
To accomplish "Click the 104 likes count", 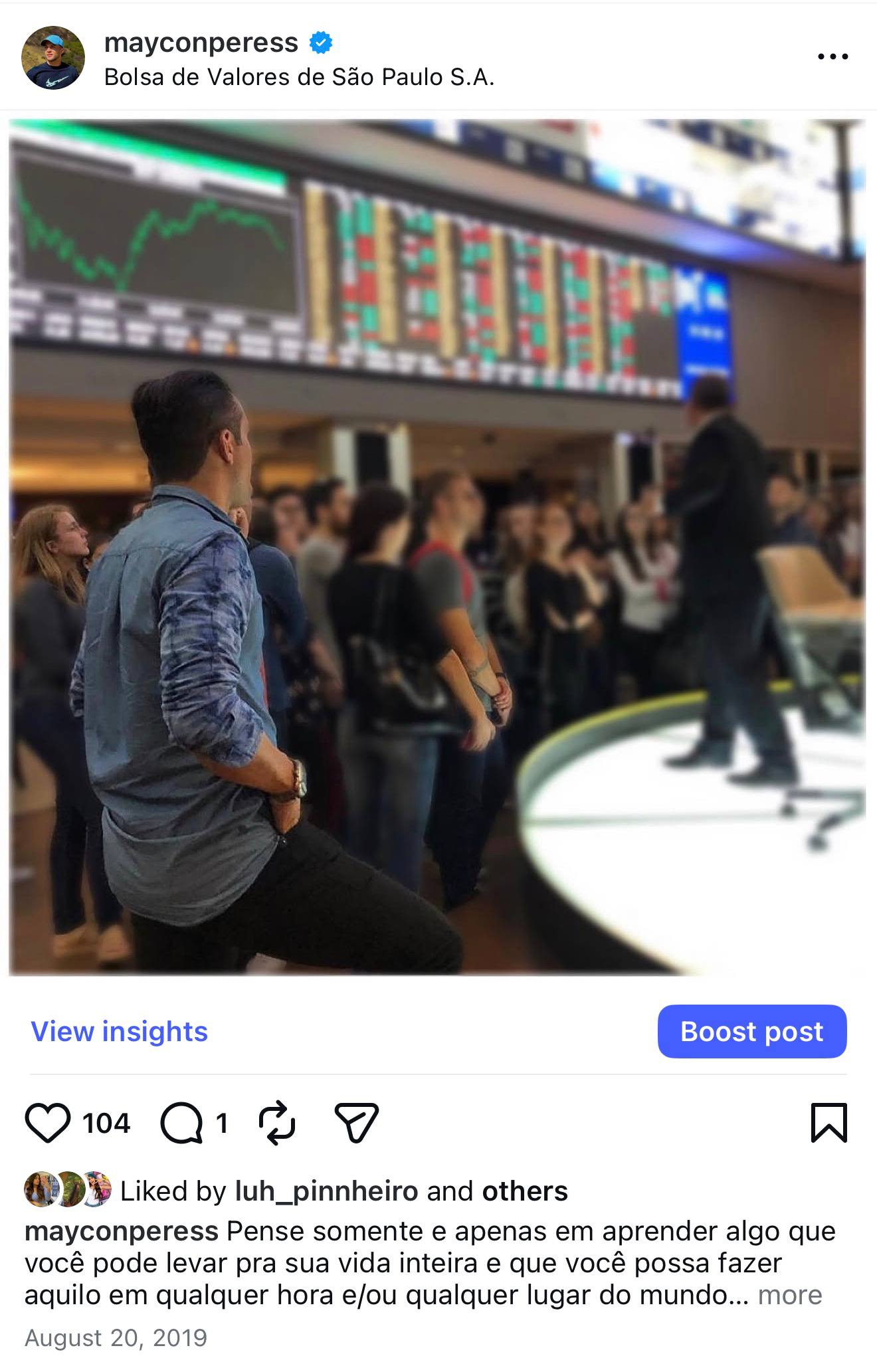I will click(106, 1124).
